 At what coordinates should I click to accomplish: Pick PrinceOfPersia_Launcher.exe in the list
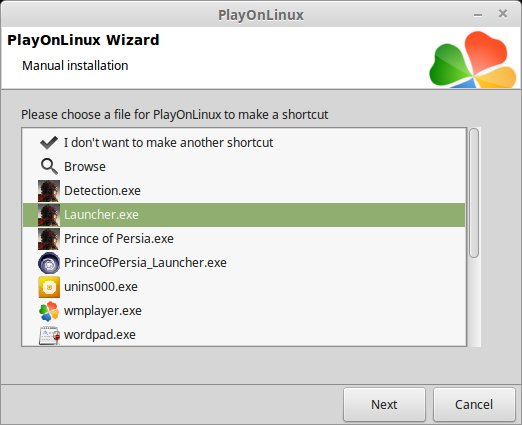point(244,263)
